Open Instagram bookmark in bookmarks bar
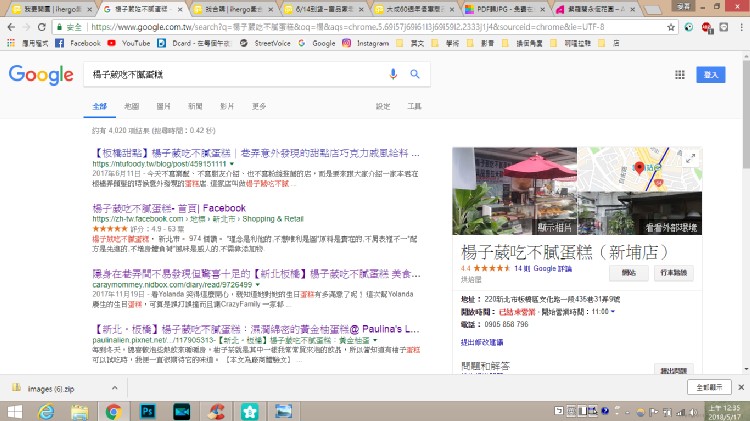This screenshot has width=750, height=421. tap(366, 43)
